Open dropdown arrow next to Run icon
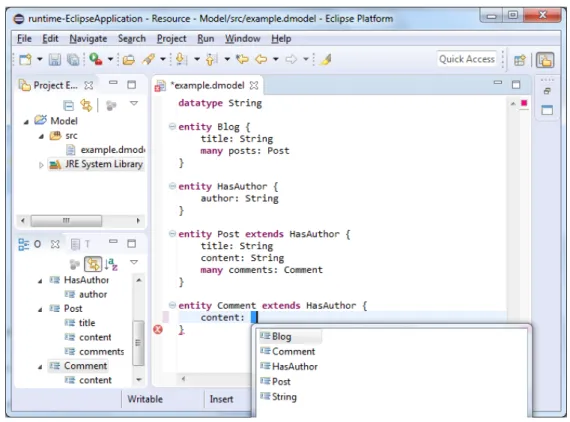Viewport: 570px width, 422px height. coord(110,59)
